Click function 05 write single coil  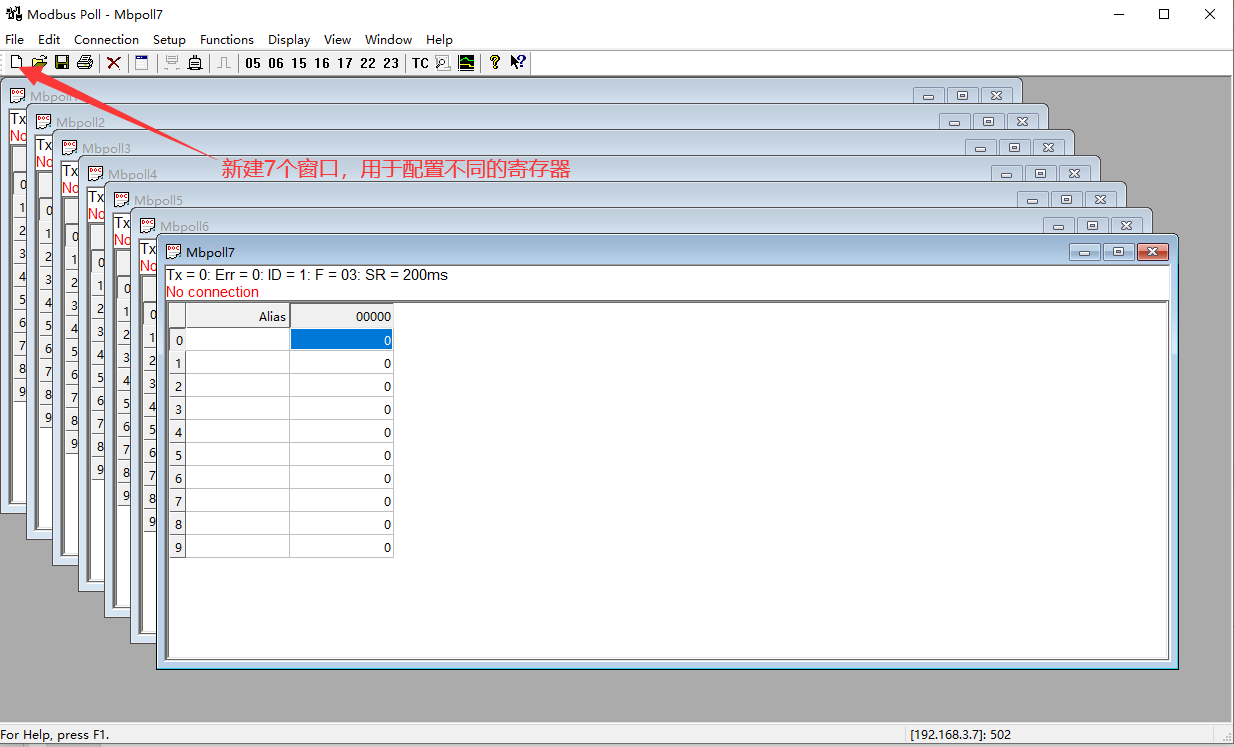(253, 63)
